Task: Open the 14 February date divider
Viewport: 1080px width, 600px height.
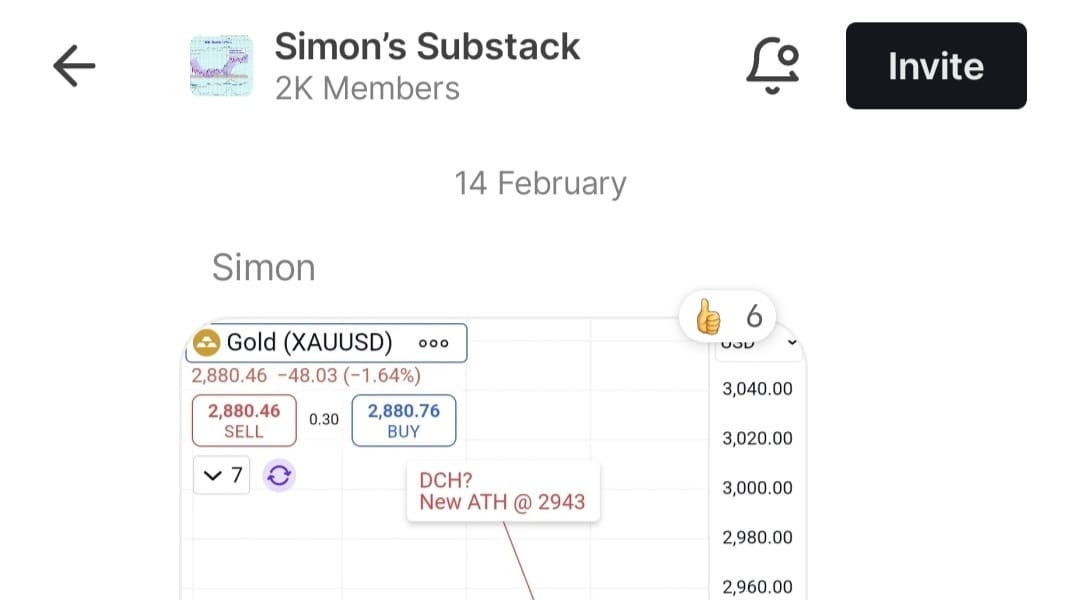Action: click(x=539, y=182)
